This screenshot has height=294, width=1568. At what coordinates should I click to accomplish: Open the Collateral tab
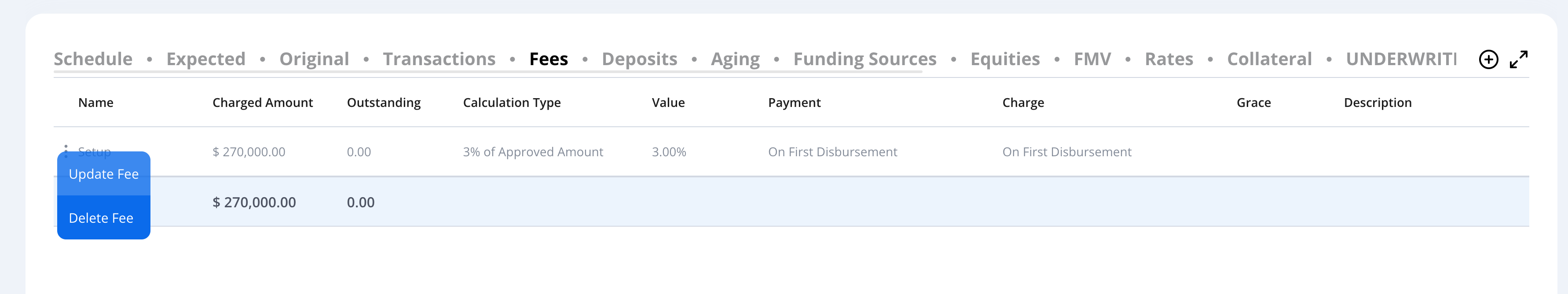pyautogui.click(x=1269, y=59)
